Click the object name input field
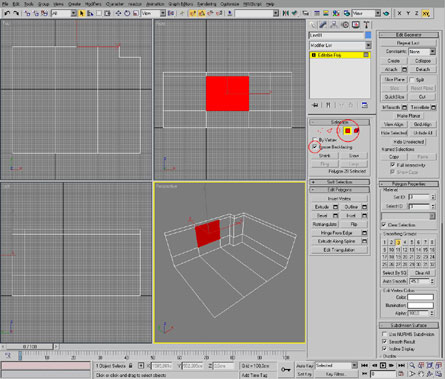 336,35
